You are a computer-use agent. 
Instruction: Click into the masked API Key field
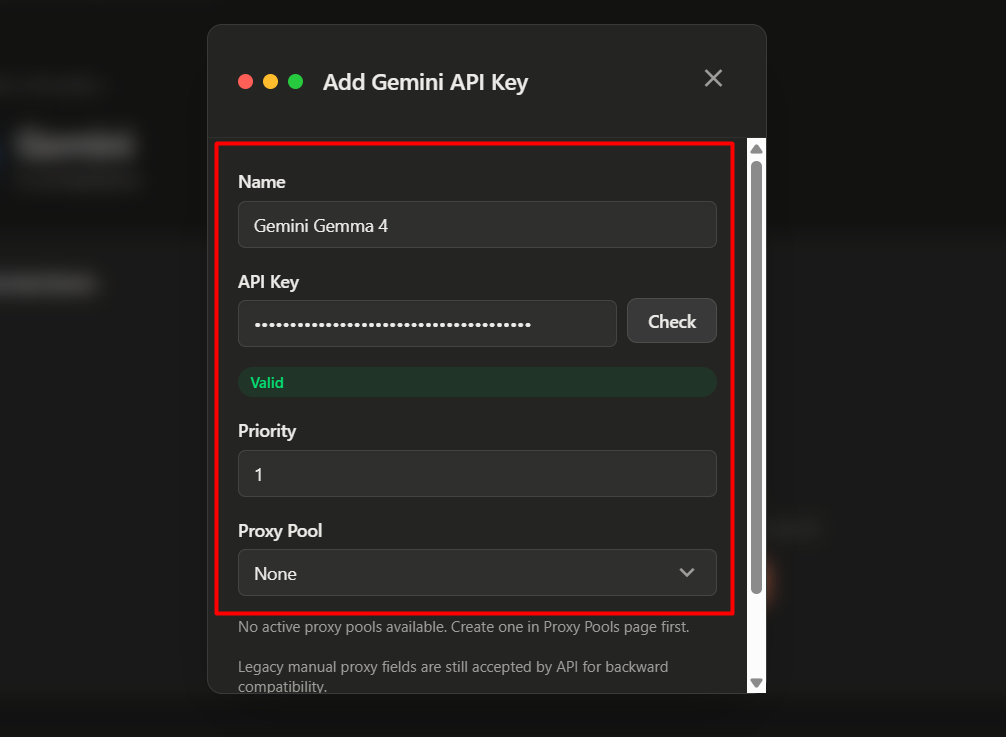427,324
